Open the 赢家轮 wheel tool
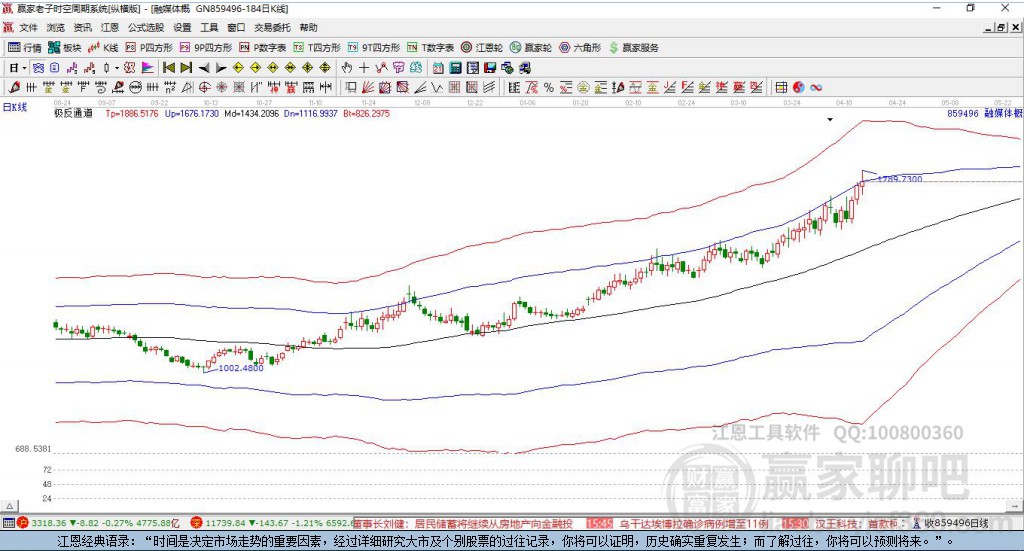Screen dimensions: 1024x551 531,48
